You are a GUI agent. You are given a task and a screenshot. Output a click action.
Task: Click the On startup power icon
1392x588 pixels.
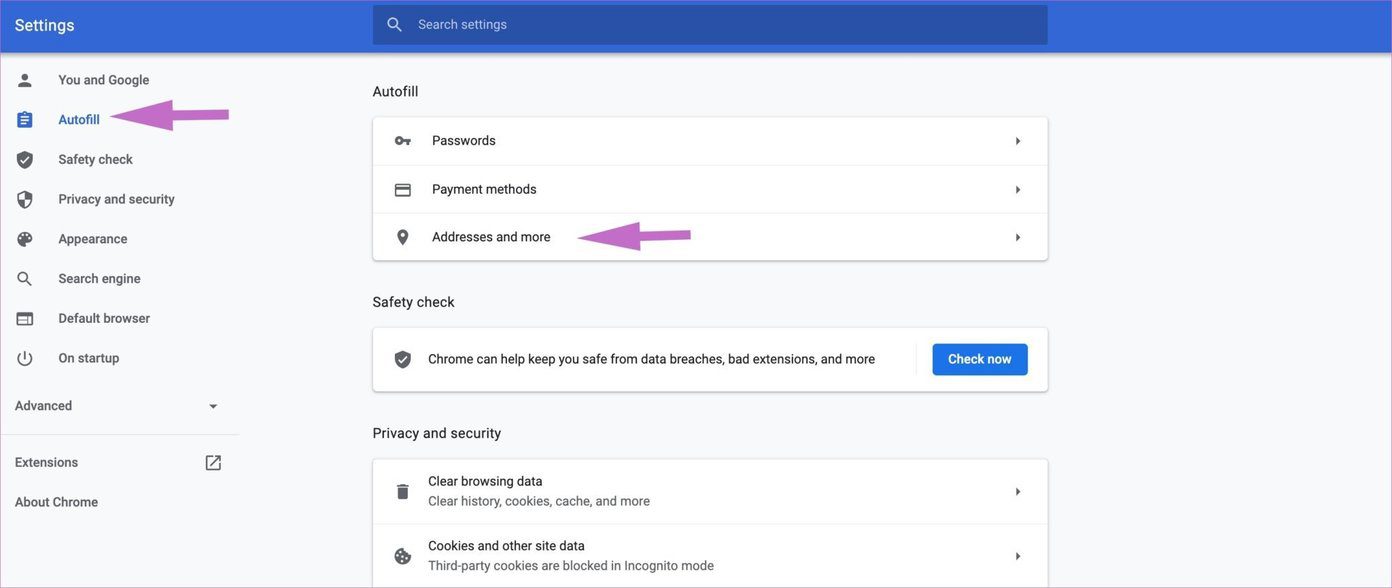25,358
